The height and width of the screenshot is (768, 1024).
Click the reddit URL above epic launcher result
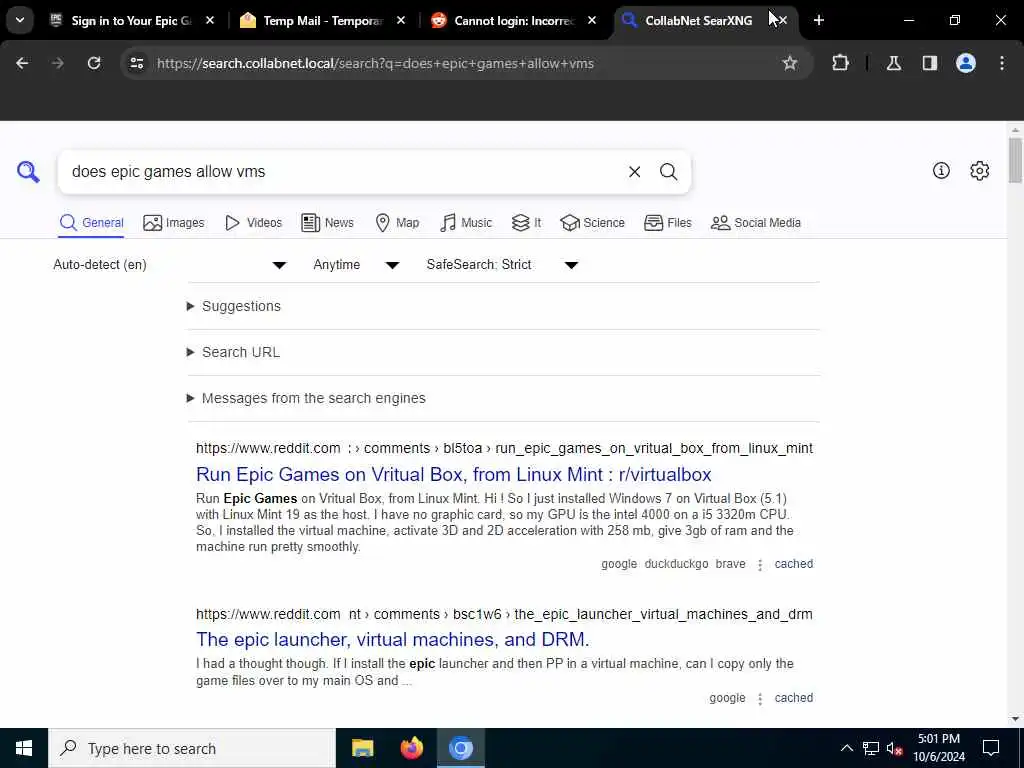pyautogui.click(x=504, y=614)
